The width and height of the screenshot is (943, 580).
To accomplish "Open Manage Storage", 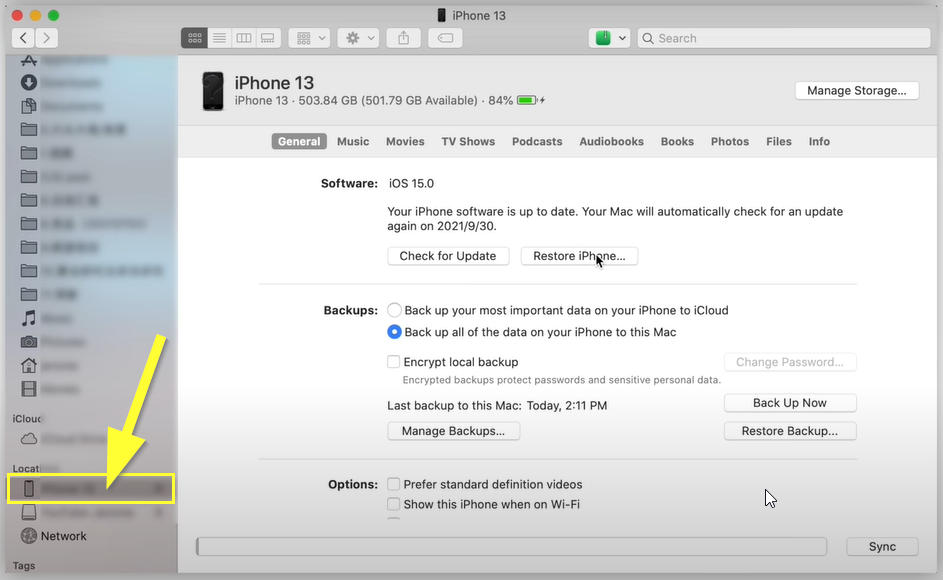I will [x=856, y=90].
